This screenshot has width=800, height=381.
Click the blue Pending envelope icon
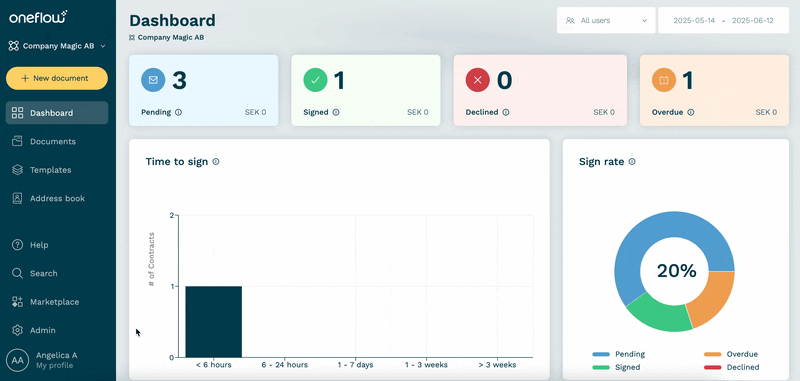pyautogui.click(x=153, y=80)
